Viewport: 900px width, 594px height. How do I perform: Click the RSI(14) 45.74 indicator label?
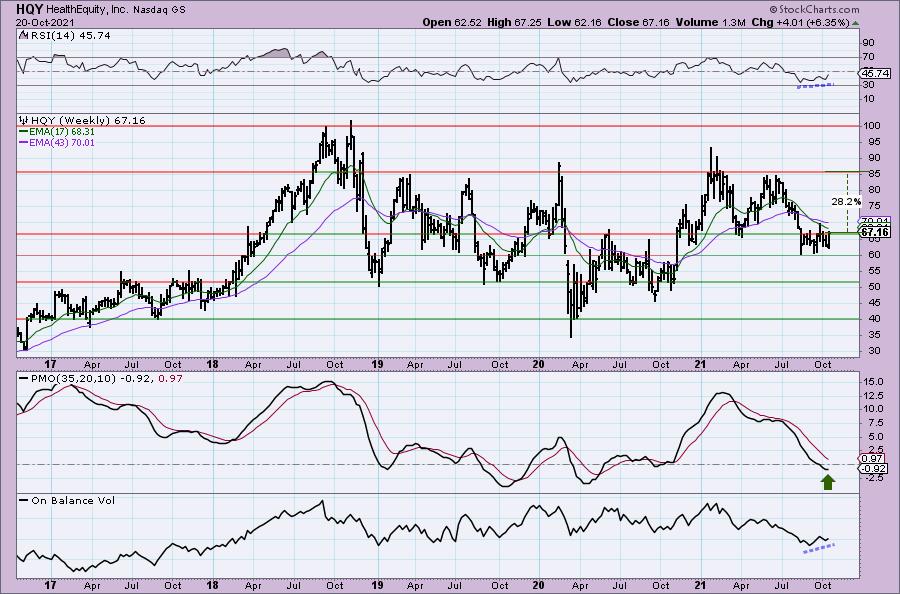69,36
